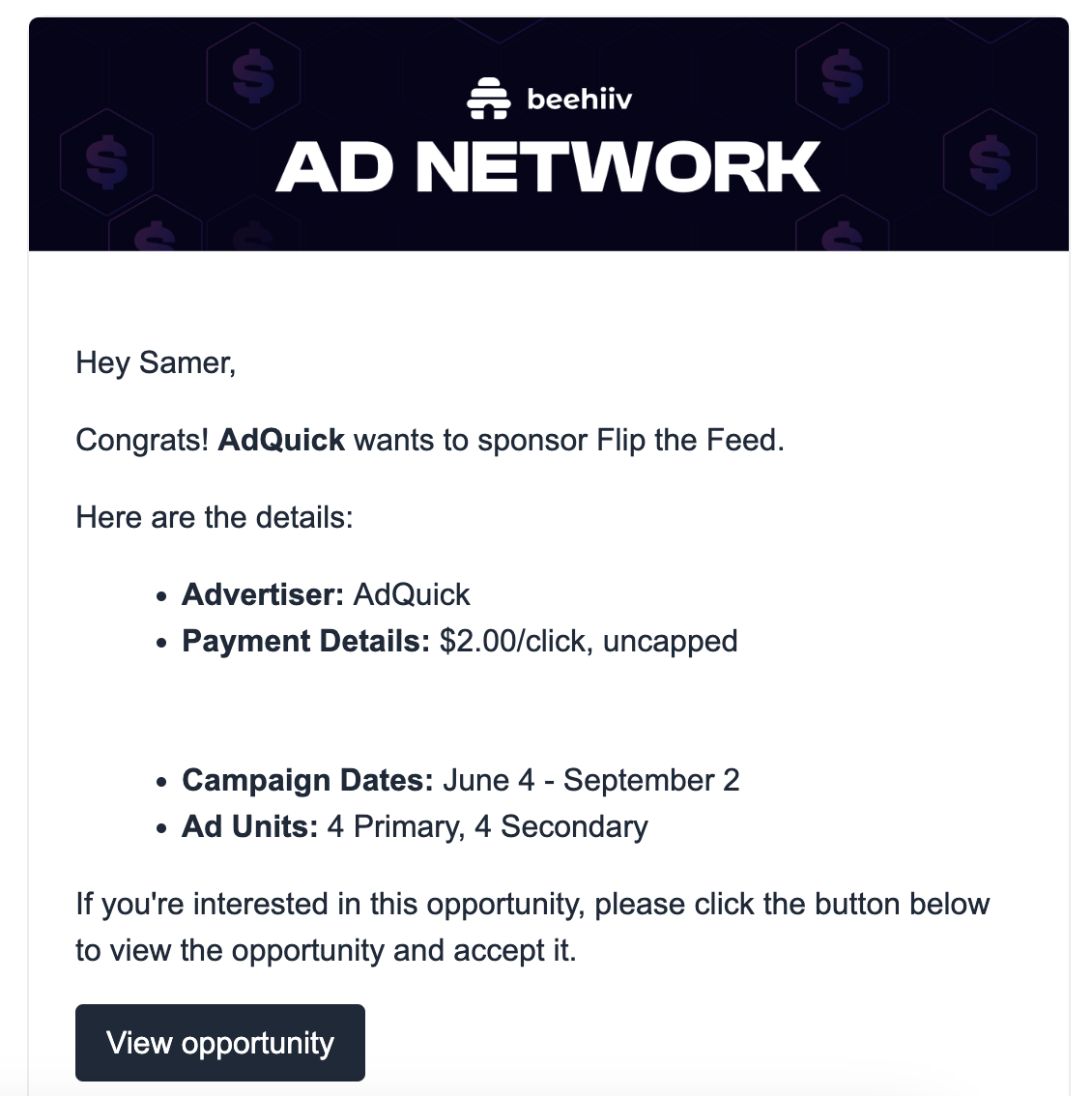Image resolution: width=1092 pixels, height=1096 pixels.
Task: Click the Hey Samer greeting
Action: 156,362
